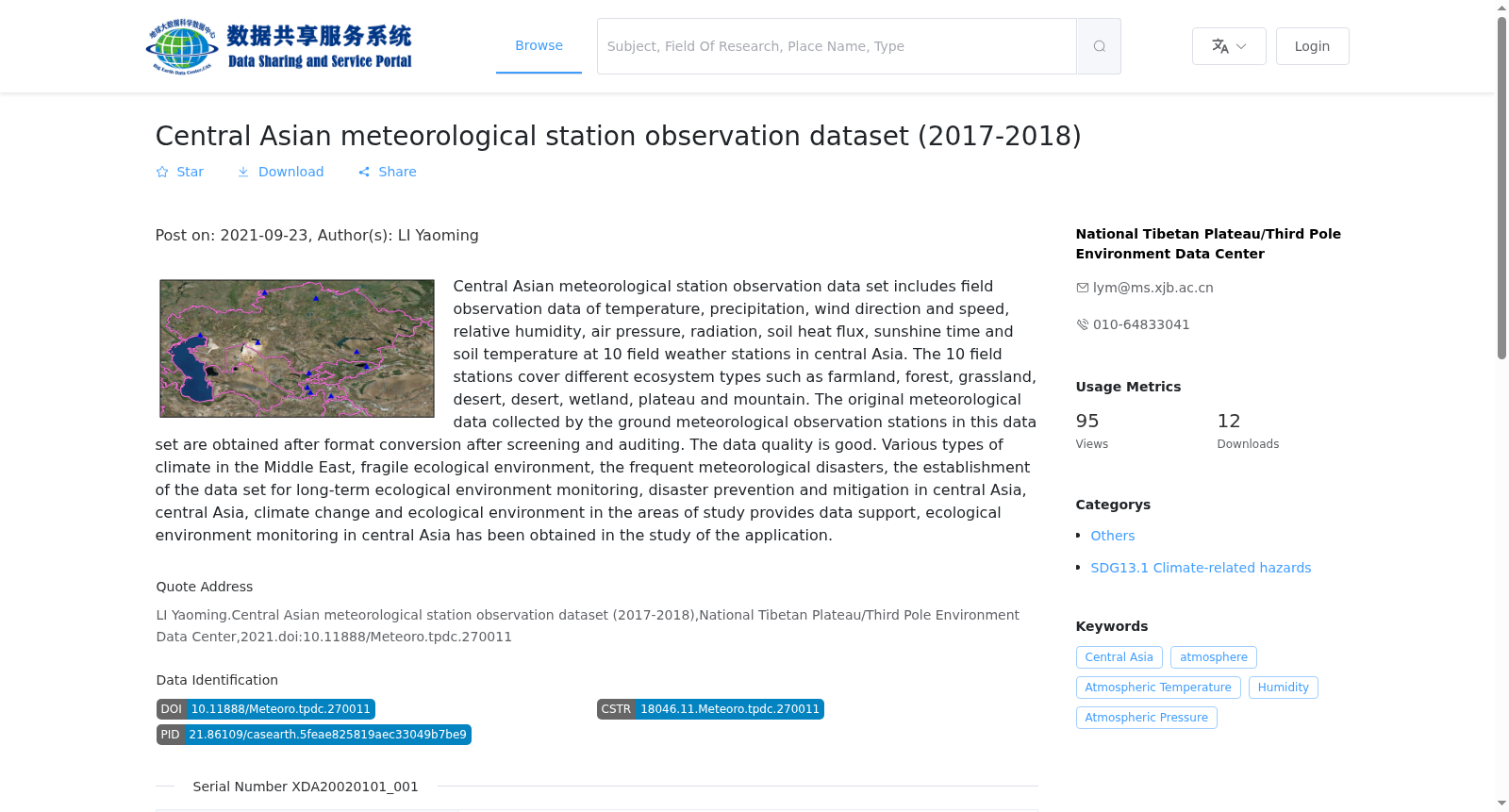Select the Humidity keyword tag
Image resolution: width=1509 pixels, height=812 pixels.
click(x=1283, y=688)
